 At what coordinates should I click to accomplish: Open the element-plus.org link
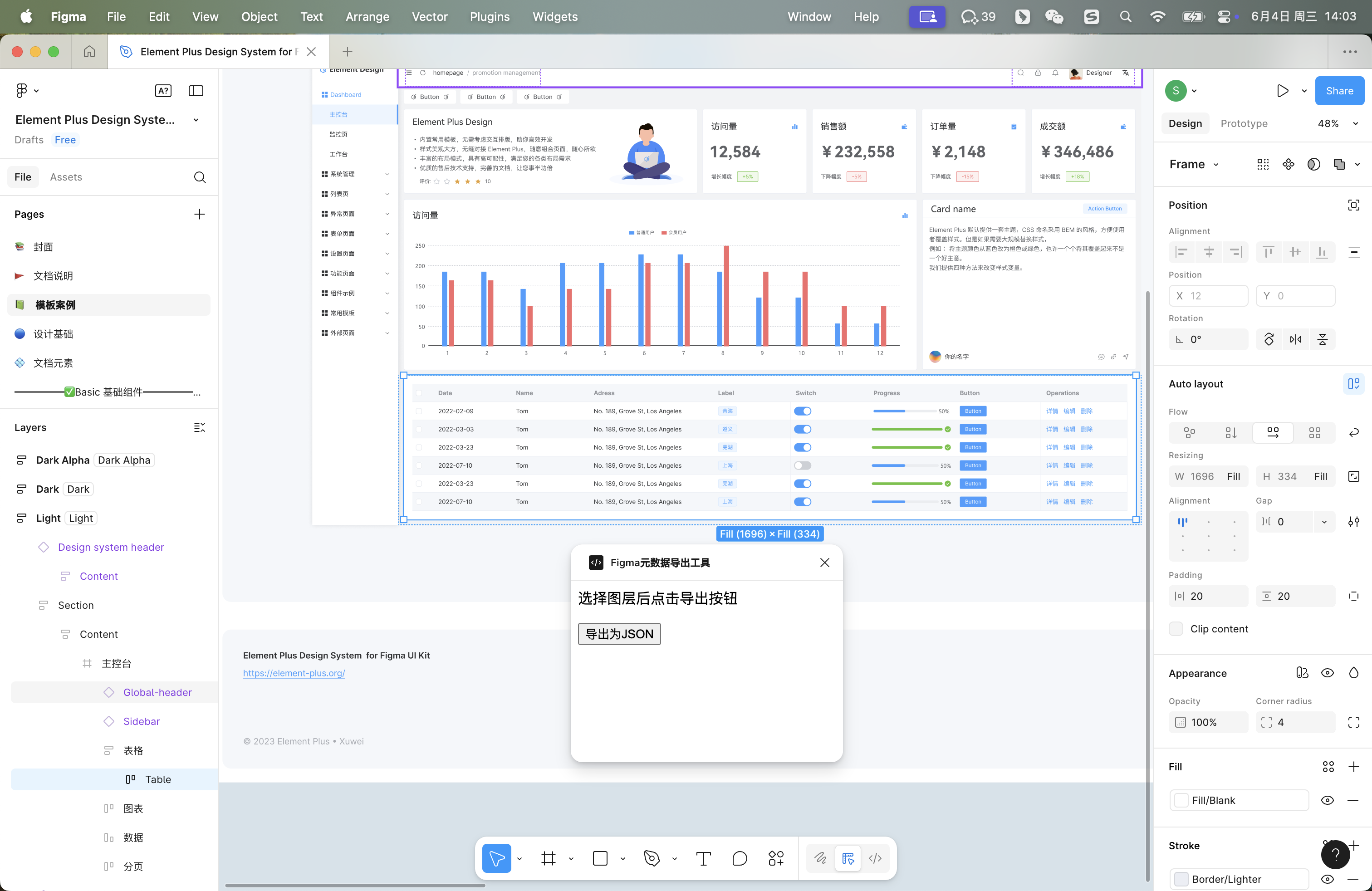(294, 673)
